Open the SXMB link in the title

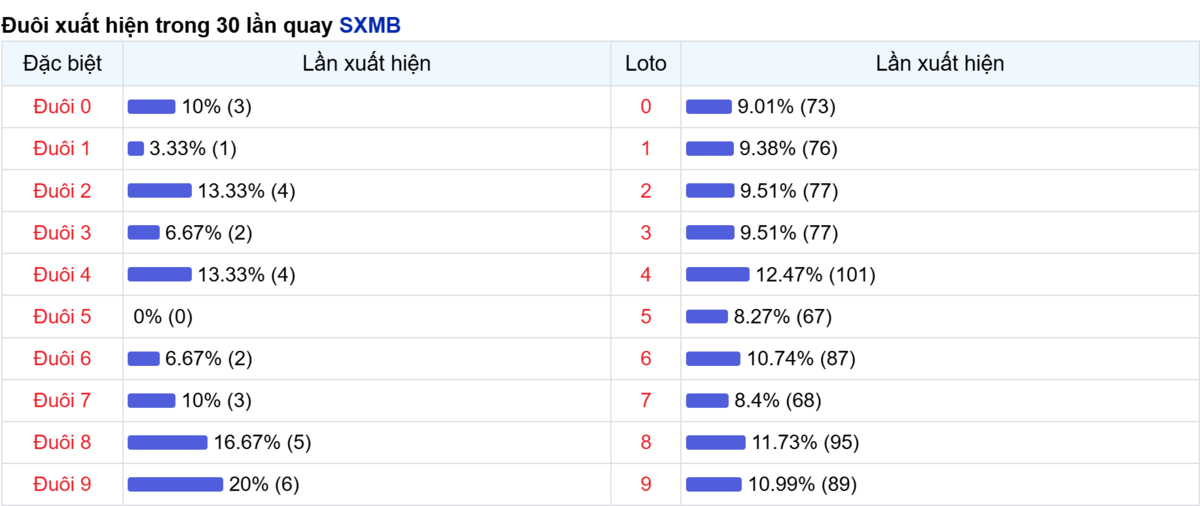pos(370,25)
